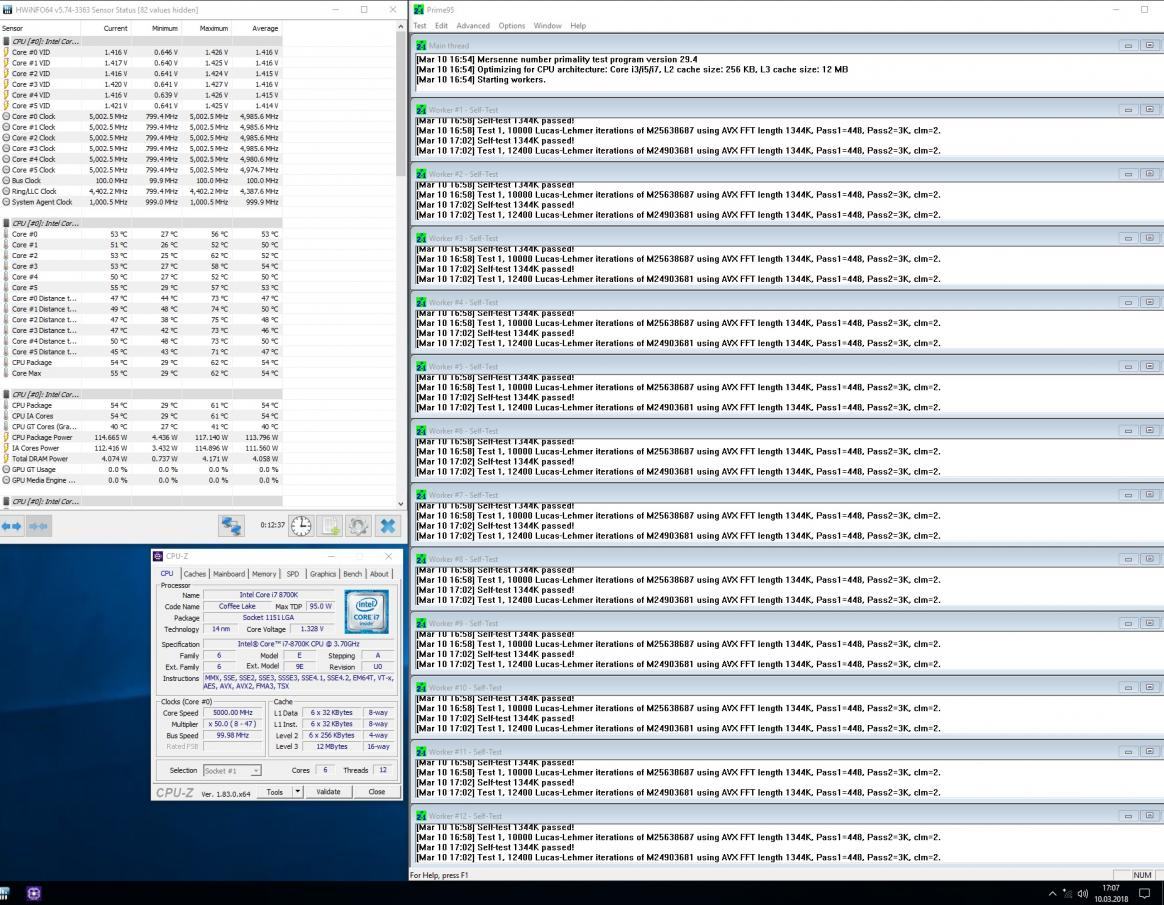Switch to CPU-Z Caches tab
The image size is (1164, 905).
click(194, 574)
